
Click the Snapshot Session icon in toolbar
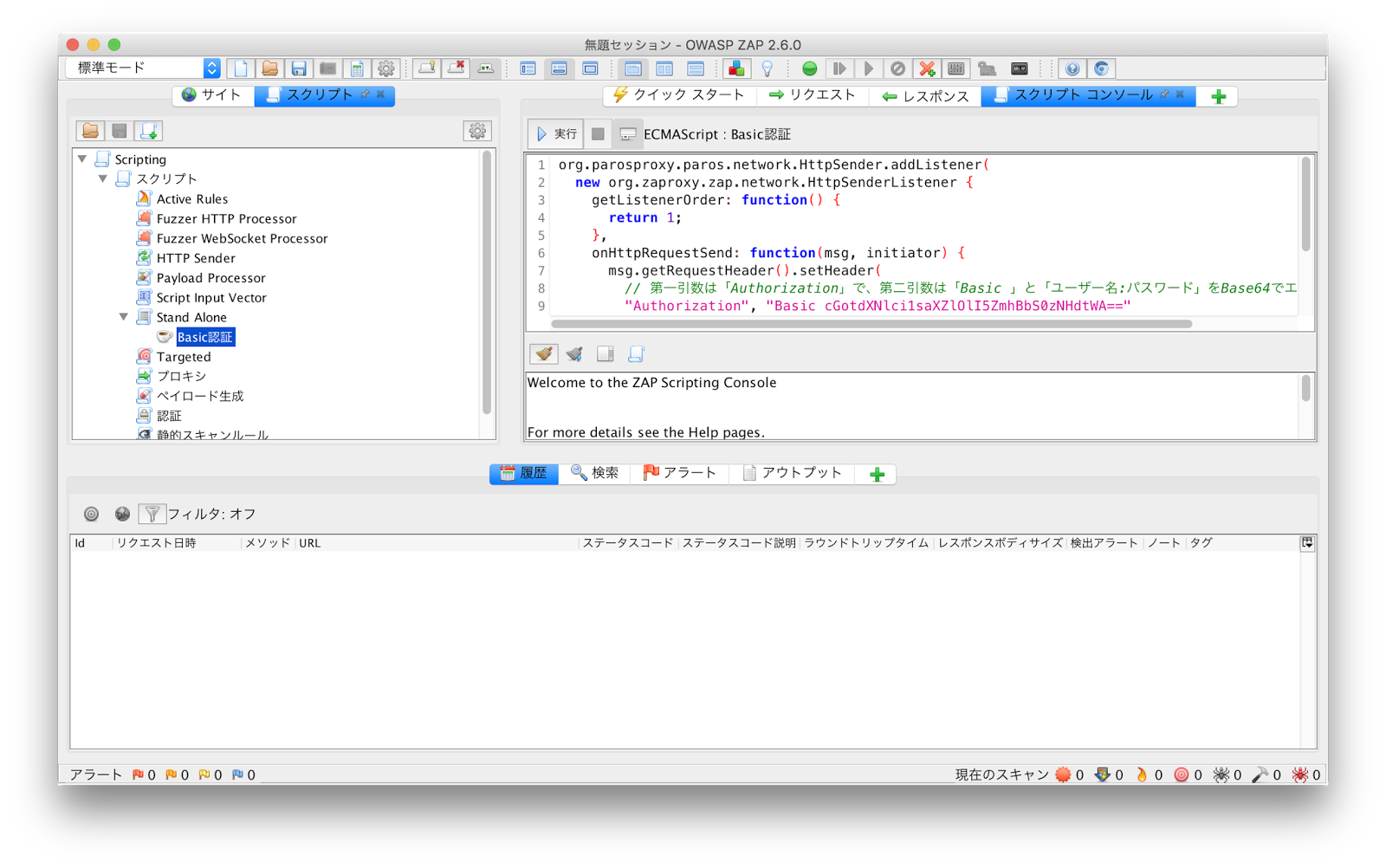(328, 68)
